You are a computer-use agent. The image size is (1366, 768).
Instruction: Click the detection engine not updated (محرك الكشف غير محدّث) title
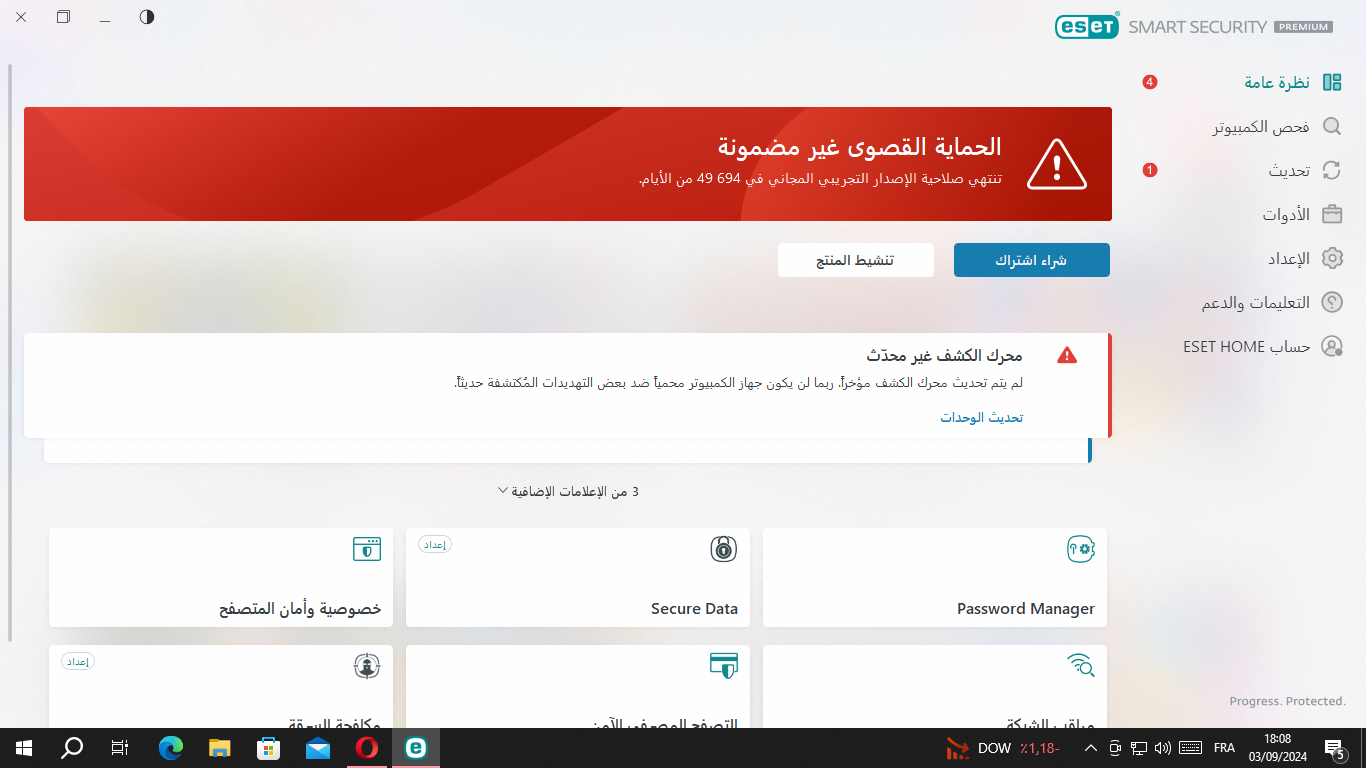point(944,355)
